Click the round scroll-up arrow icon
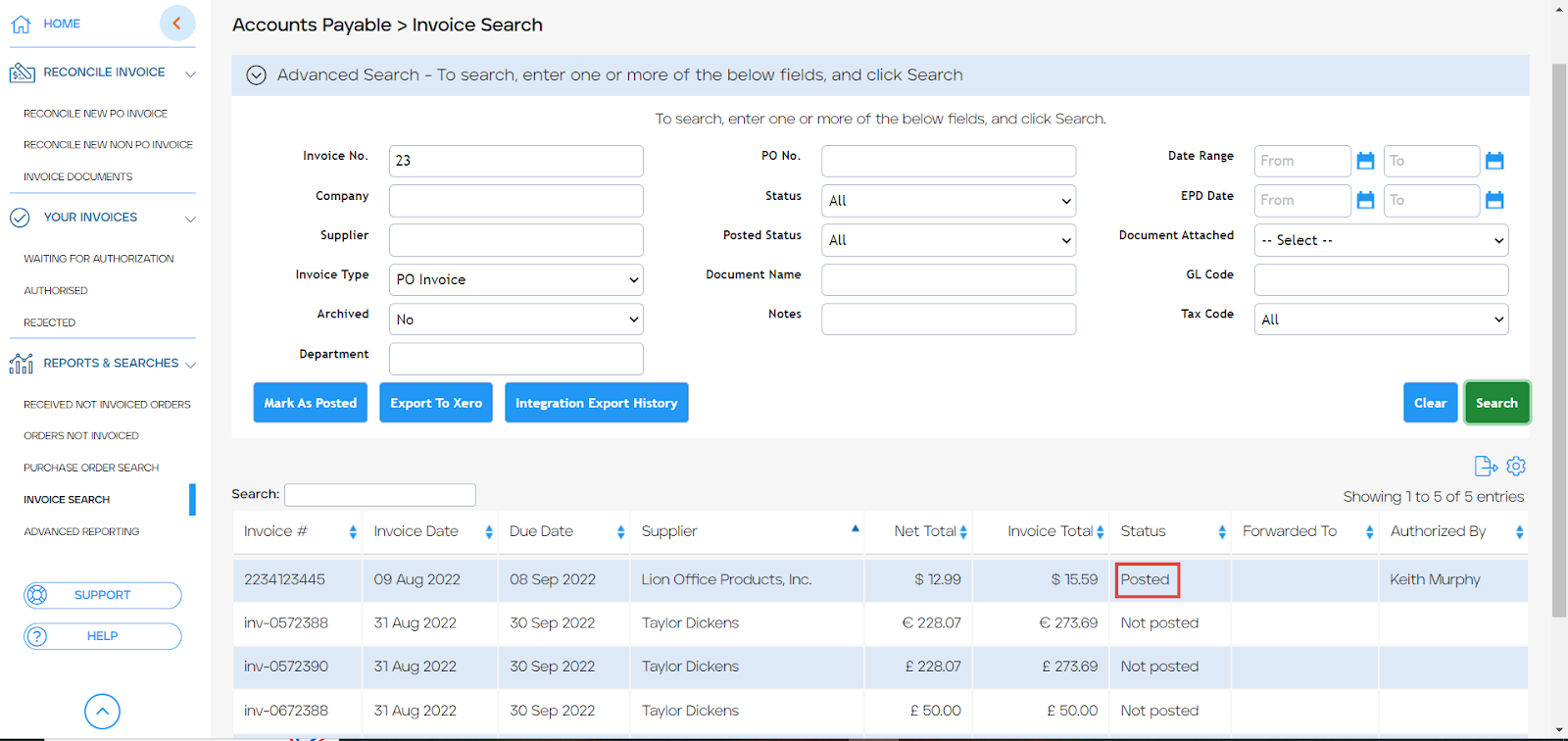 102,712
